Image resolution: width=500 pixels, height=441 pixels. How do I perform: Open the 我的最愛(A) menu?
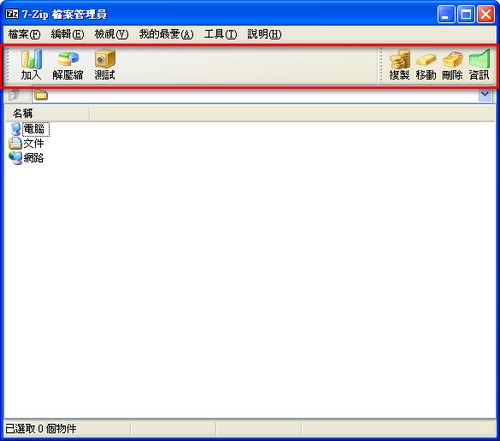166,34
